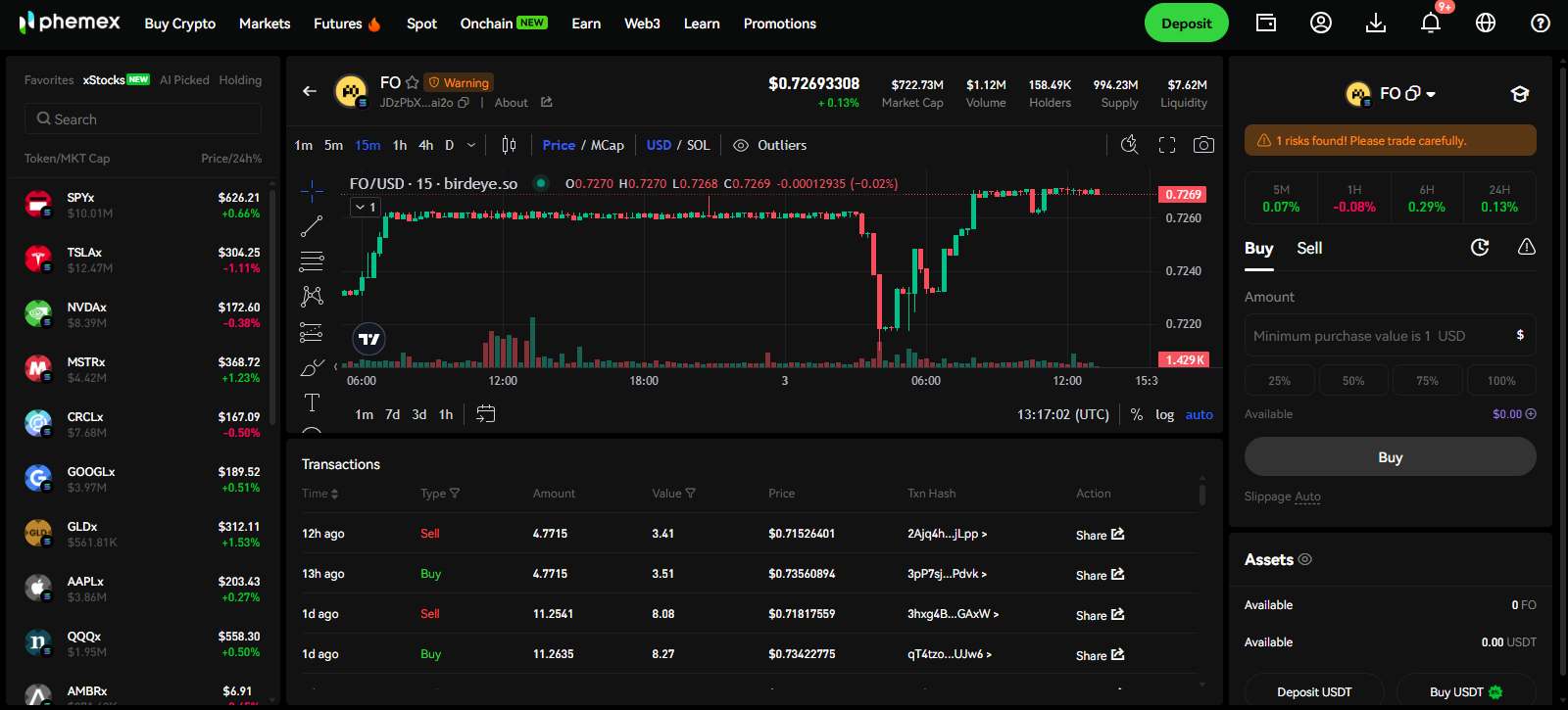Click the download app icon
Image resolution: width=1568 pixels, height=710 pixels.
tap(1376, 23)
